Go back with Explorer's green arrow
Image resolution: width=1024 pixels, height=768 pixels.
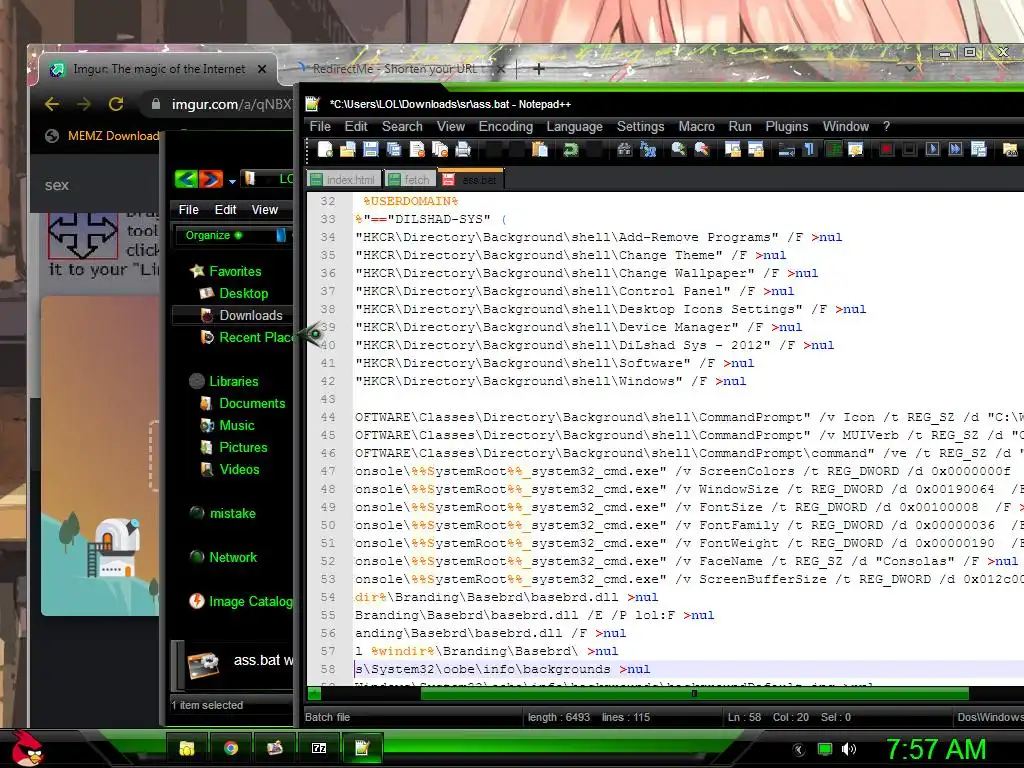tap(187, 178)
